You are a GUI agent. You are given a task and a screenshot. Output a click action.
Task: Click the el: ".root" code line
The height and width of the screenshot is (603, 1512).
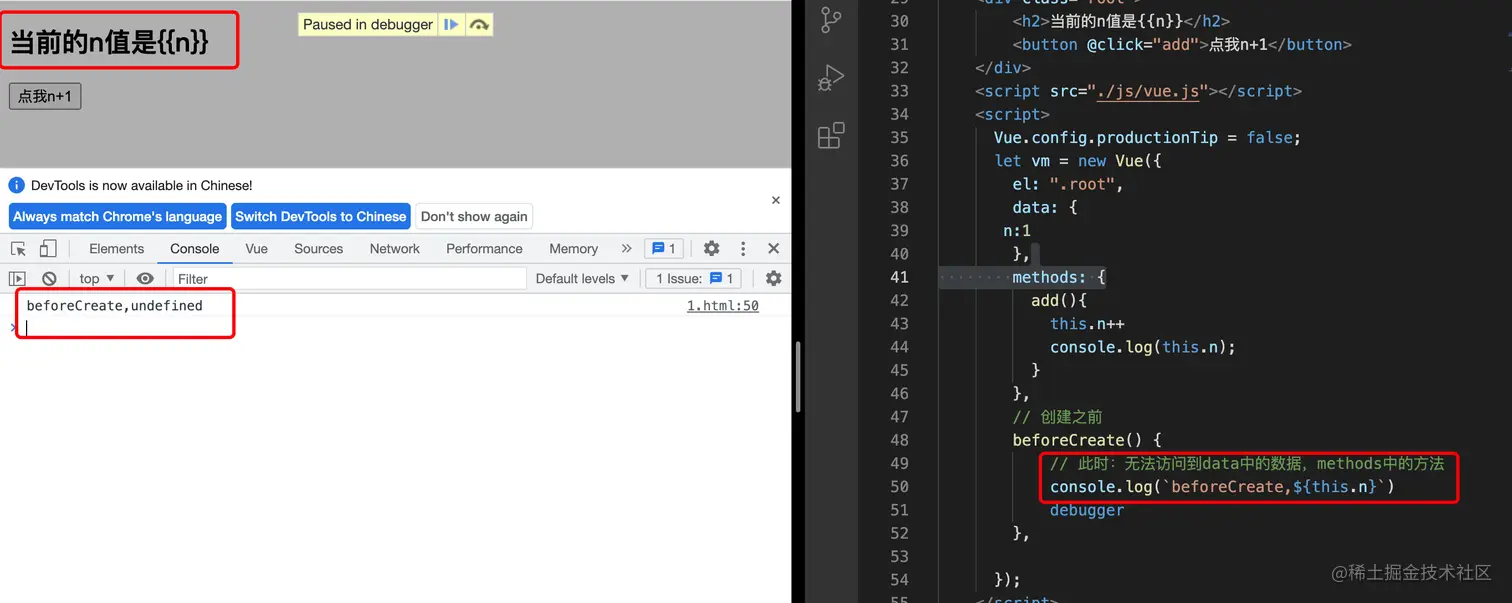tap(1068, 184)
